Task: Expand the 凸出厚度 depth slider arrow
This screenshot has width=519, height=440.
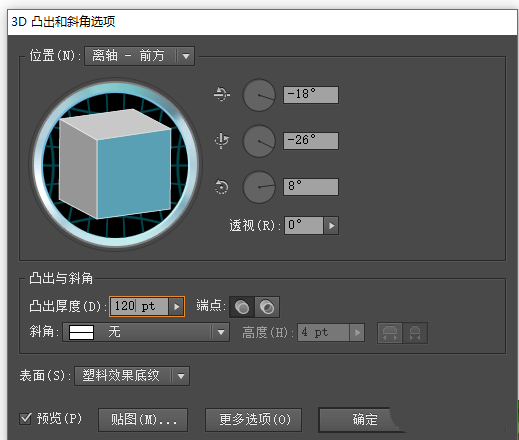Action: click(x=176, y=306)
